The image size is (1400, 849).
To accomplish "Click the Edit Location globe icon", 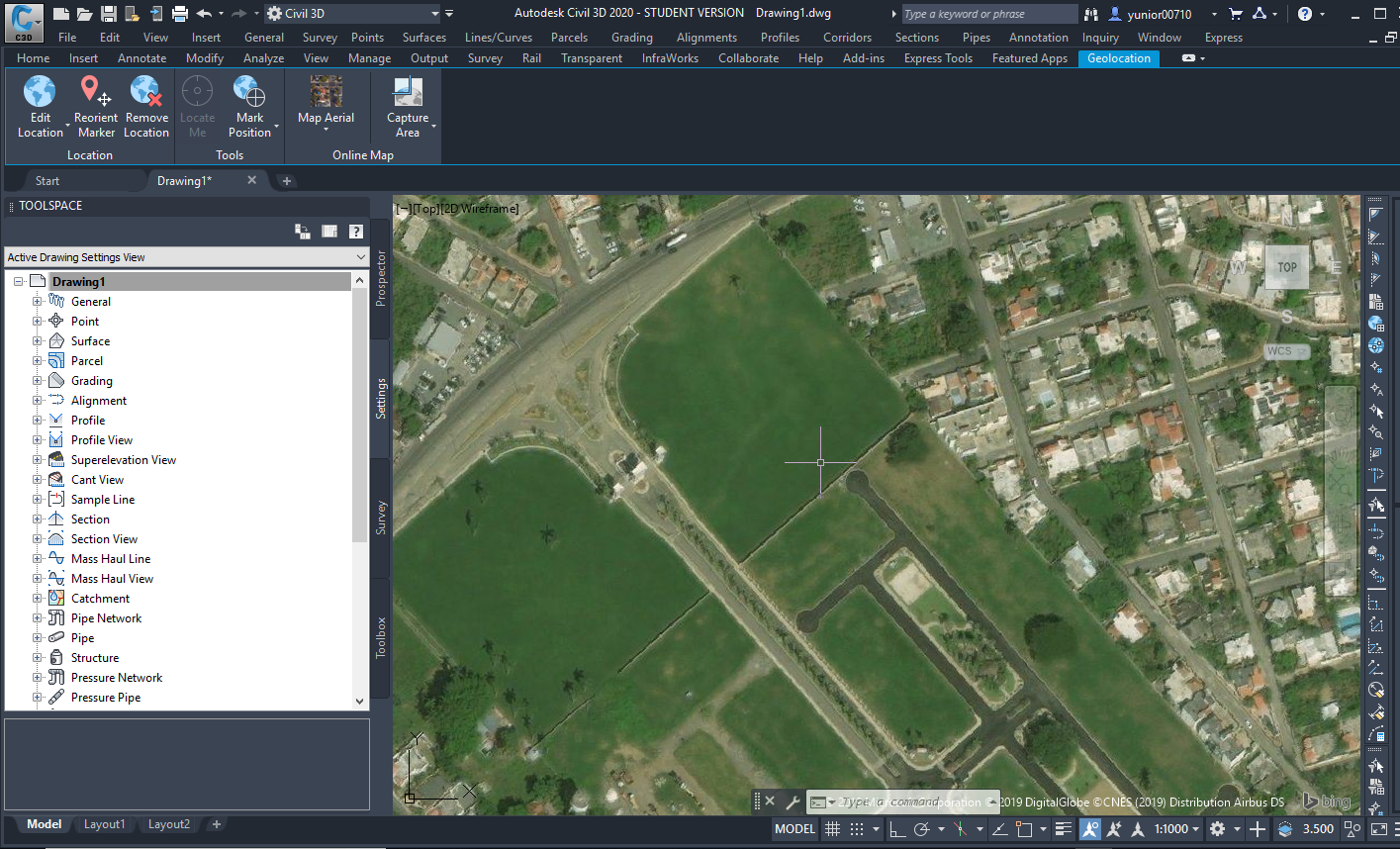I will 40,91.
